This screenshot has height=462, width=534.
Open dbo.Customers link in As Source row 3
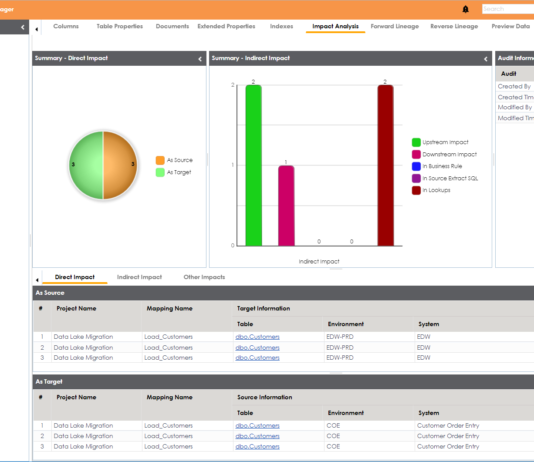(257, 358)
